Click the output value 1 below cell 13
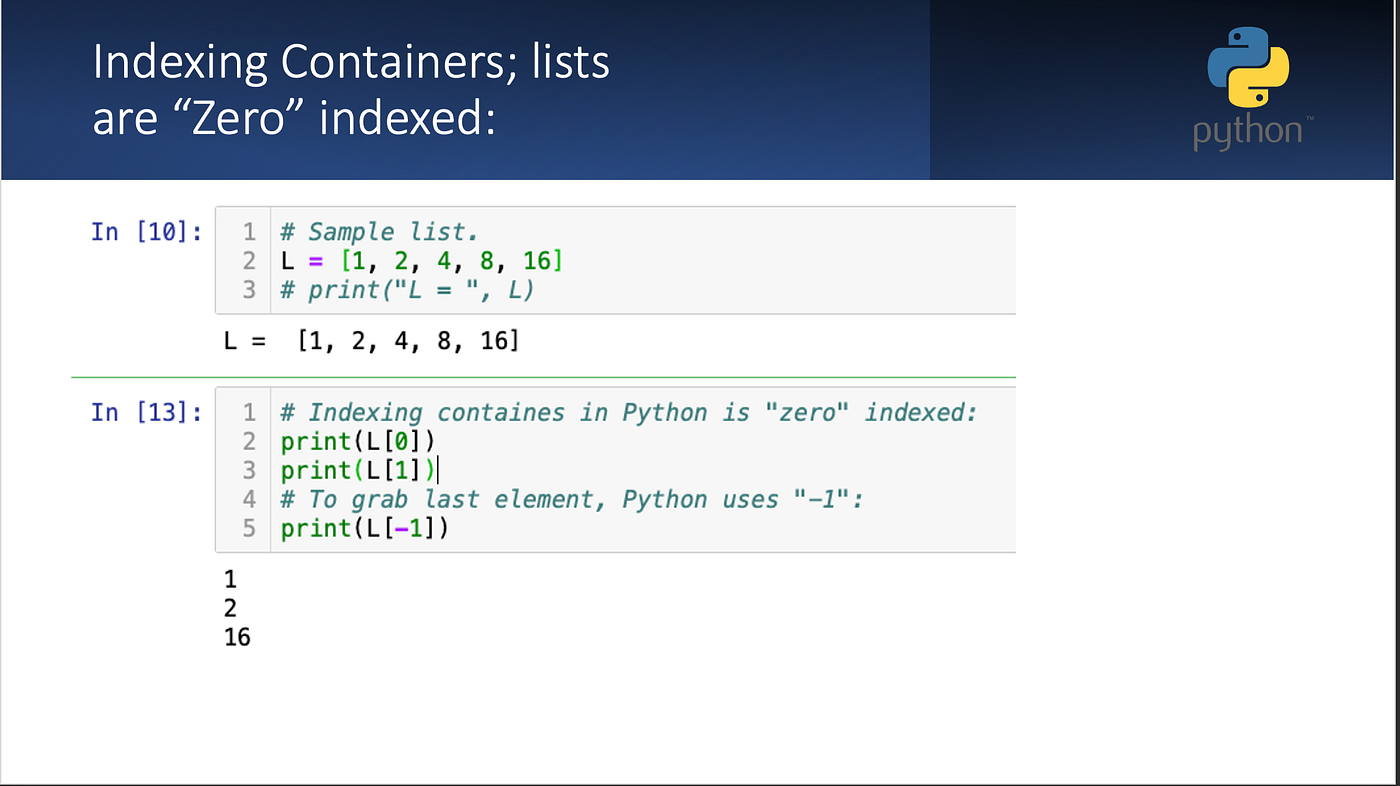The image size is (1400, 786). [231, 579]
